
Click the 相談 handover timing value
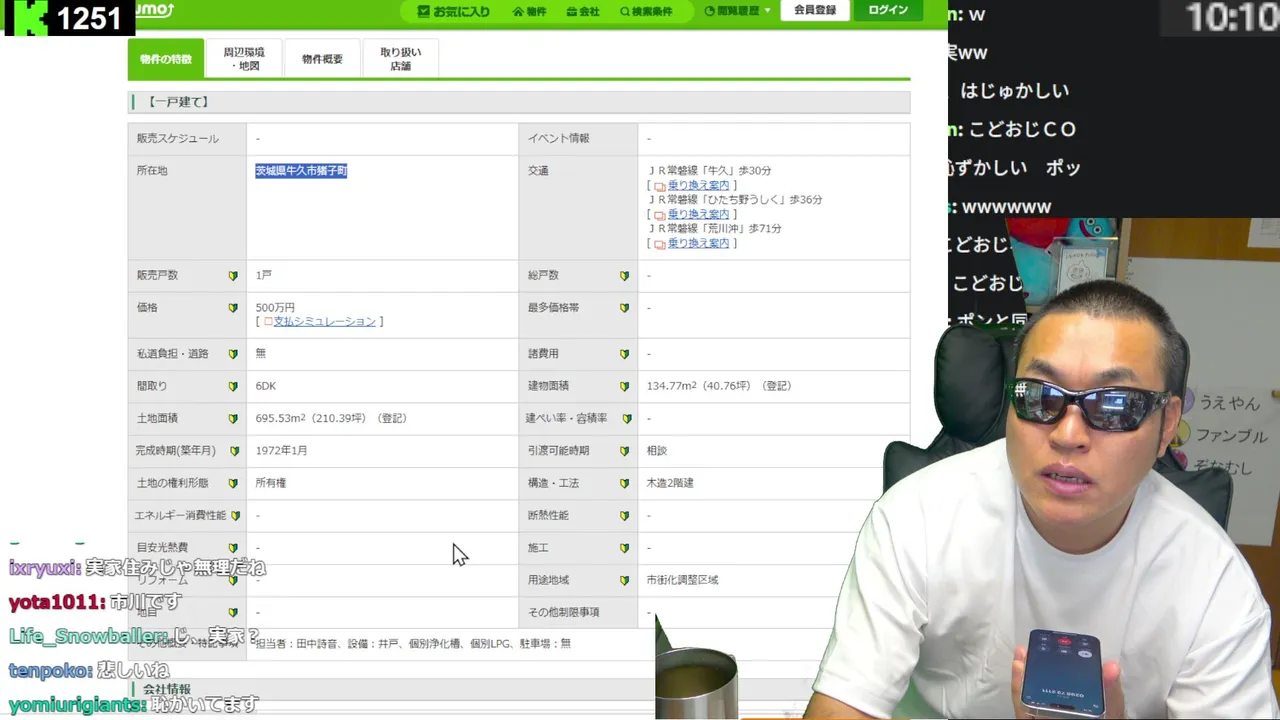point(657,451)
